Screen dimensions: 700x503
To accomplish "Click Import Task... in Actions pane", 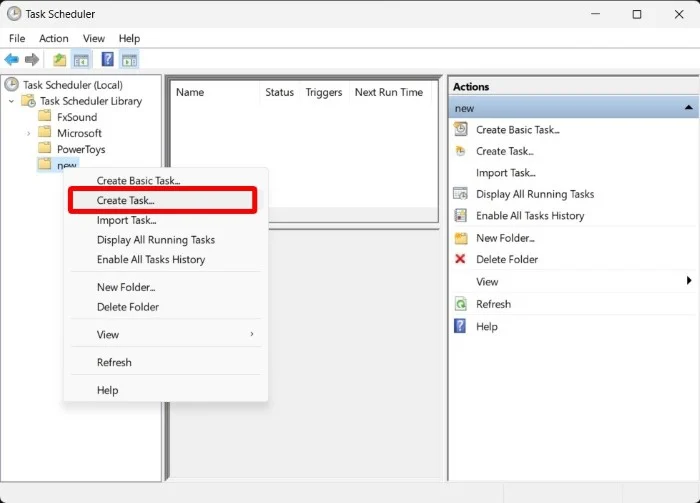I will (x=506, y=173).
